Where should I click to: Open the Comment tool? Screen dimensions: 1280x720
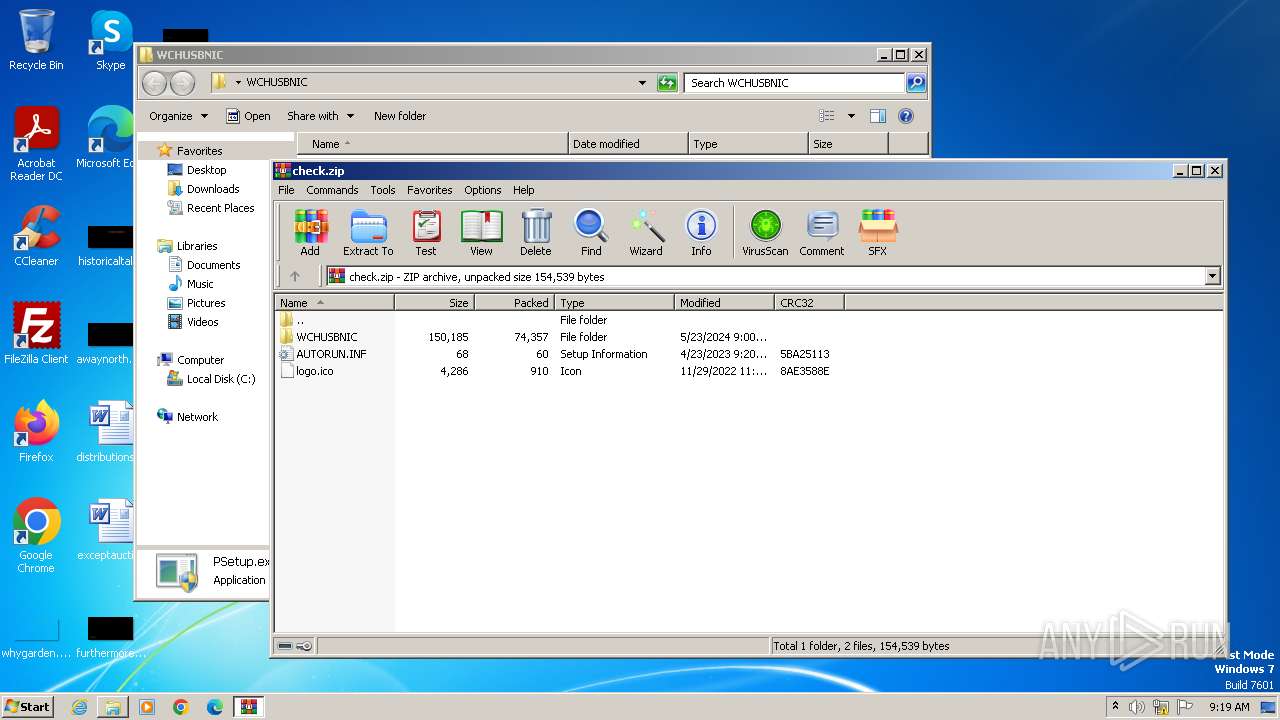(822, 233)
